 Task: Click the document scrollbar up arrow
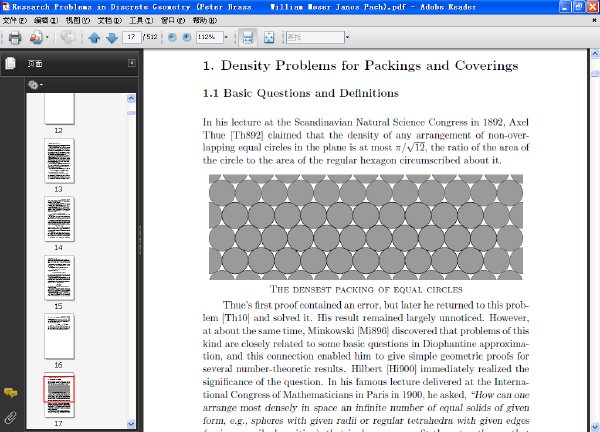595,54
